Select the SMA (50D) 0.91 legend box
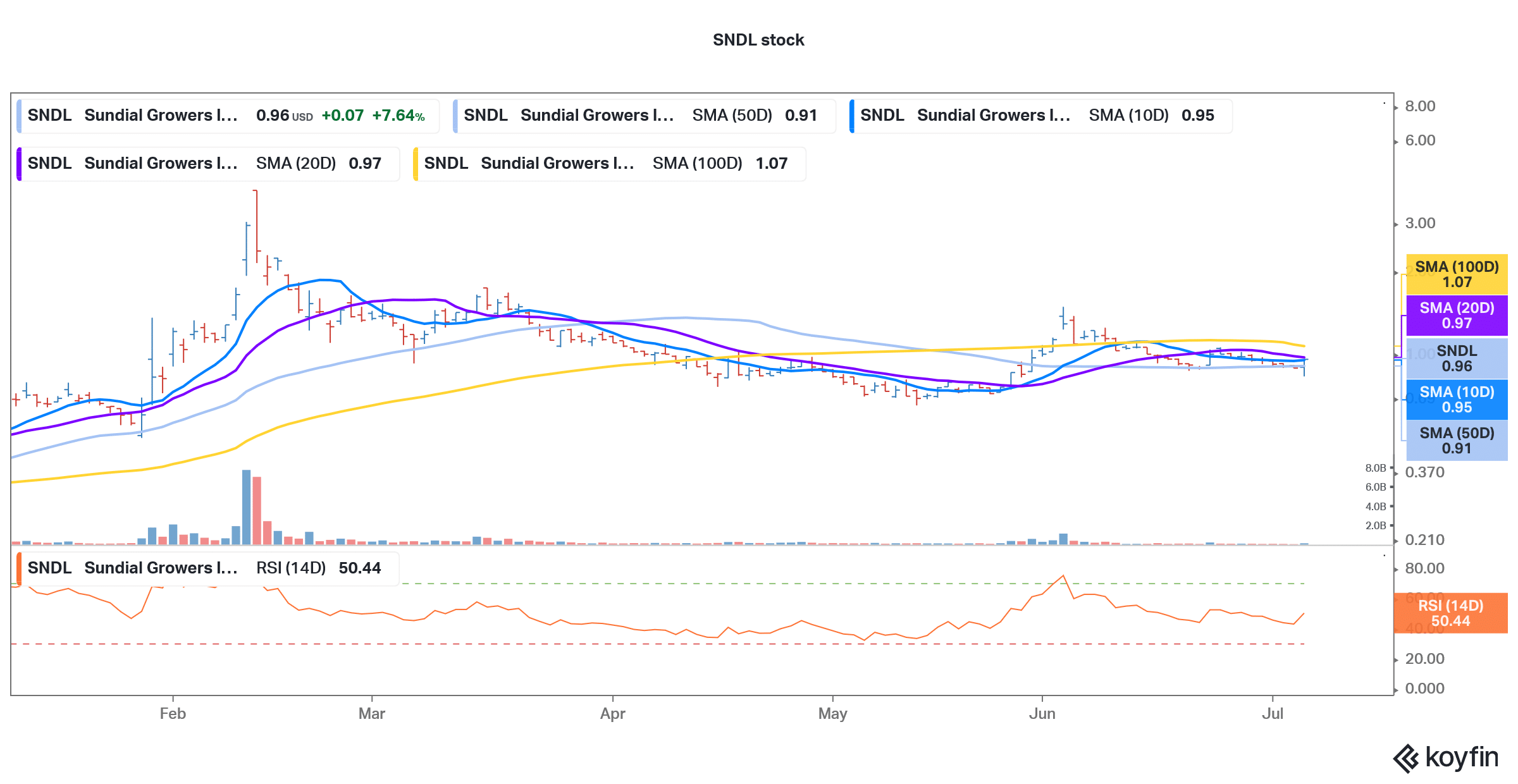Screen dimensions: 1518x784 coord(645,116)
